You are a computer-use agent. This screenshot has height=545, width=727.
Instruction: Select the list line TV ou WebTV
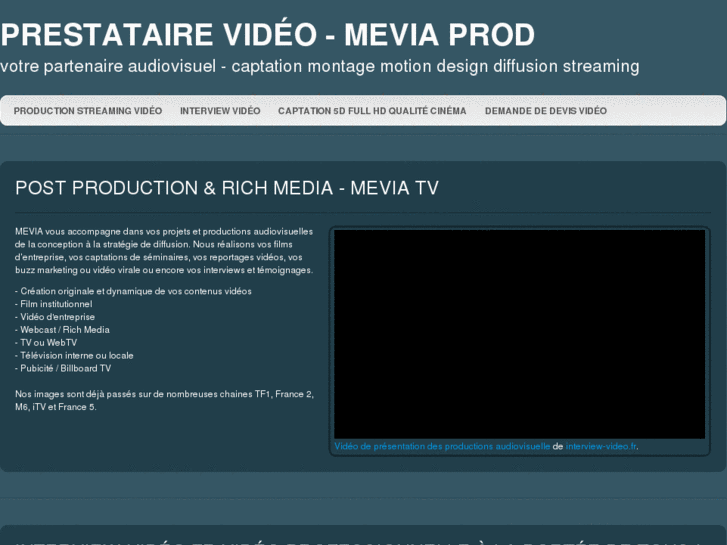tap(46, 343)
